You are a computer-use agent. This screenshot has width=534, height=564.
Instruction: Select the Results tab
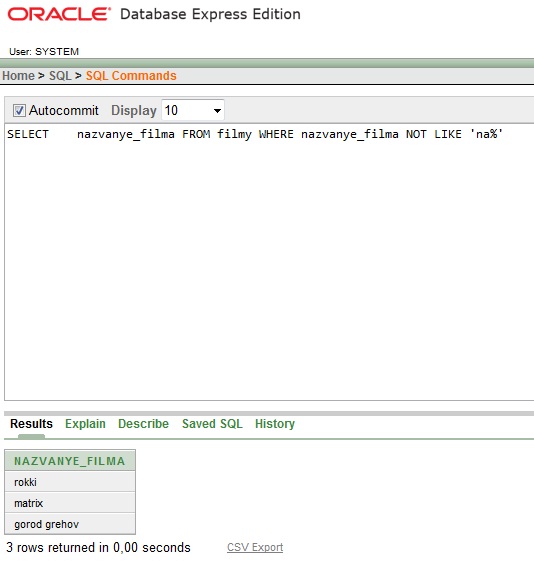[31, 424]
